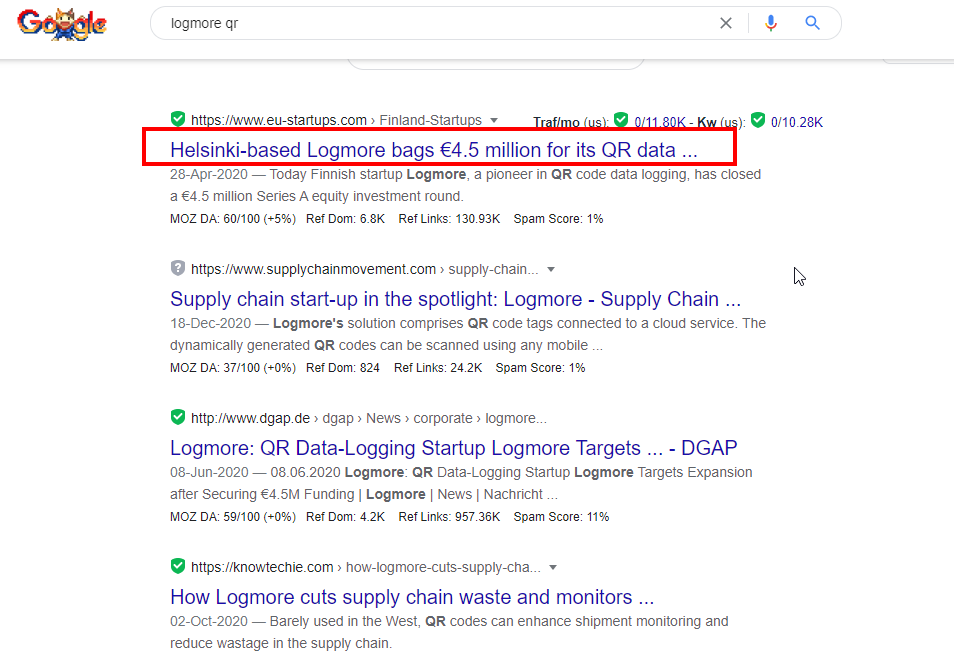Click green shield icon beside knowtechie.com URL

tap(178, 566)
